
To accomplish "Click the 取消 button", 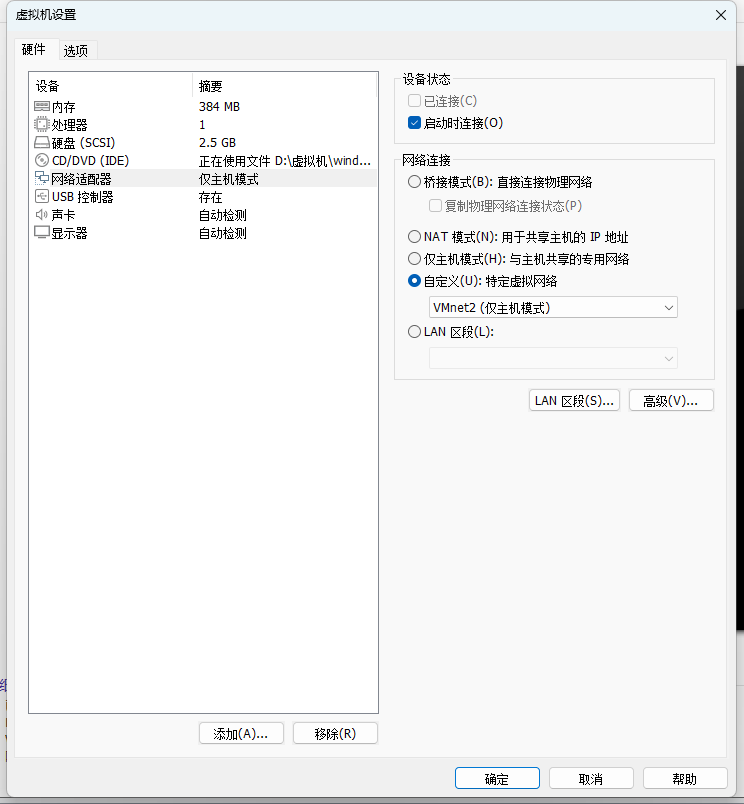I will [x=591, y=778].
